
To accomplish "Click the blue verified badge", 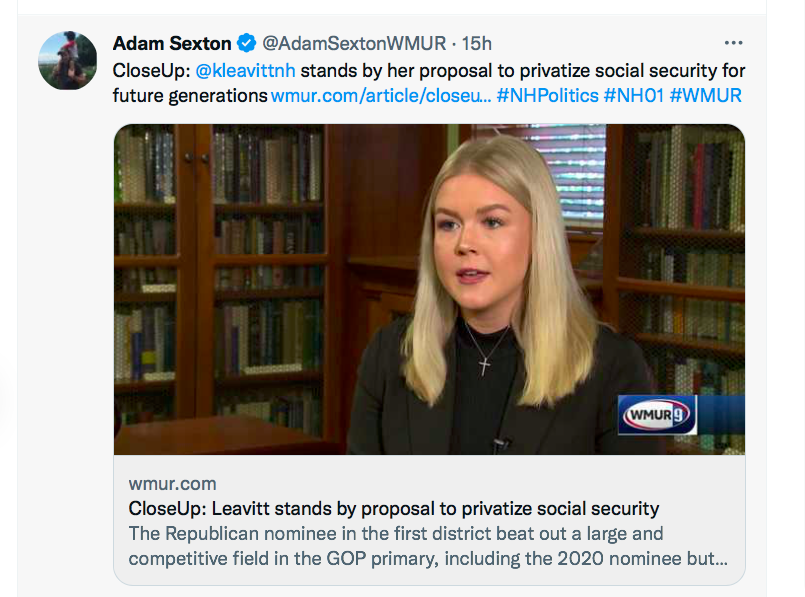I will pyautogui.click(x=247, y=44).
